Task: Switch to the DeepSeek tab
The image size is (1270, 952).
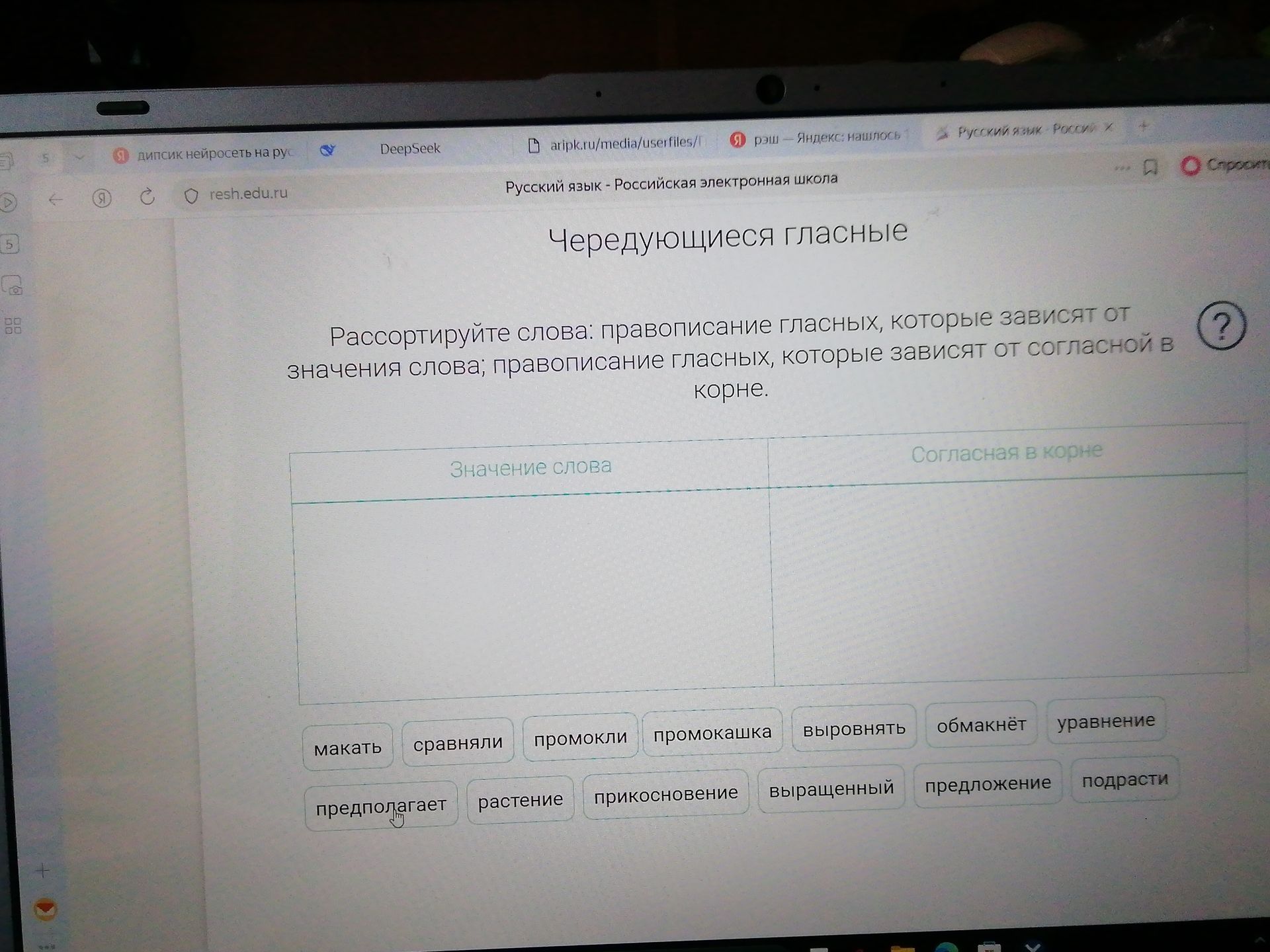Action: [x=409, y=148]
